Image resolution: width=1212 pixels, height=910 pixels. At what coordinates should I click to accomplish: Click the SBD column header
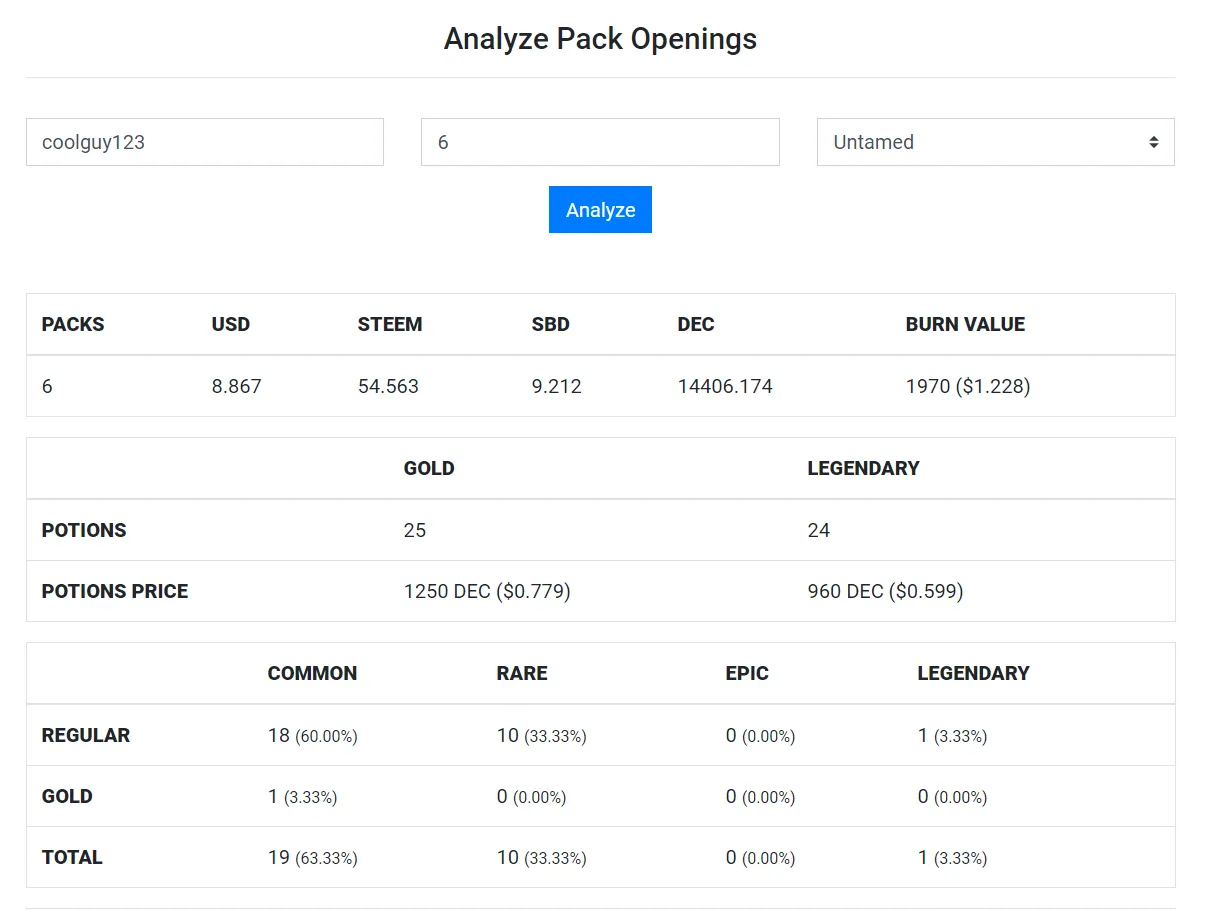[x=551, y=325]
